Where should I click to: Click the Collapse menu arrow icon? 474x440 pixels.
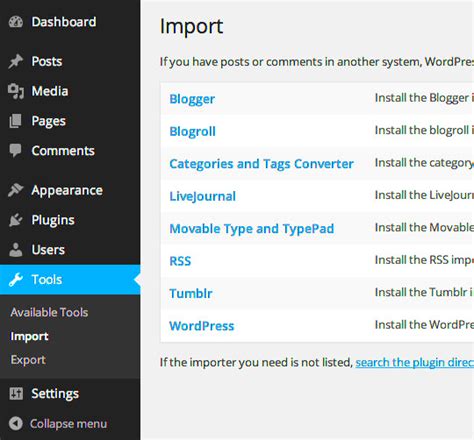click(x=16, y=423)
